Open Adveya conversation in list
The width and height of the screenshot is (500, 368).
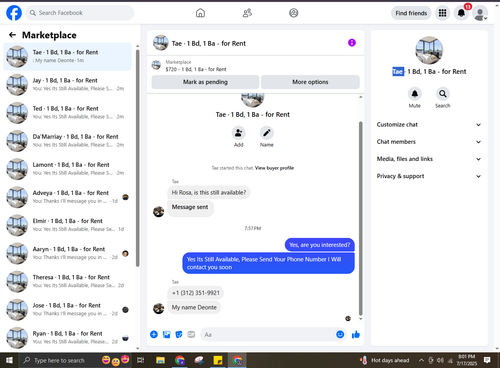coord(68,197)
